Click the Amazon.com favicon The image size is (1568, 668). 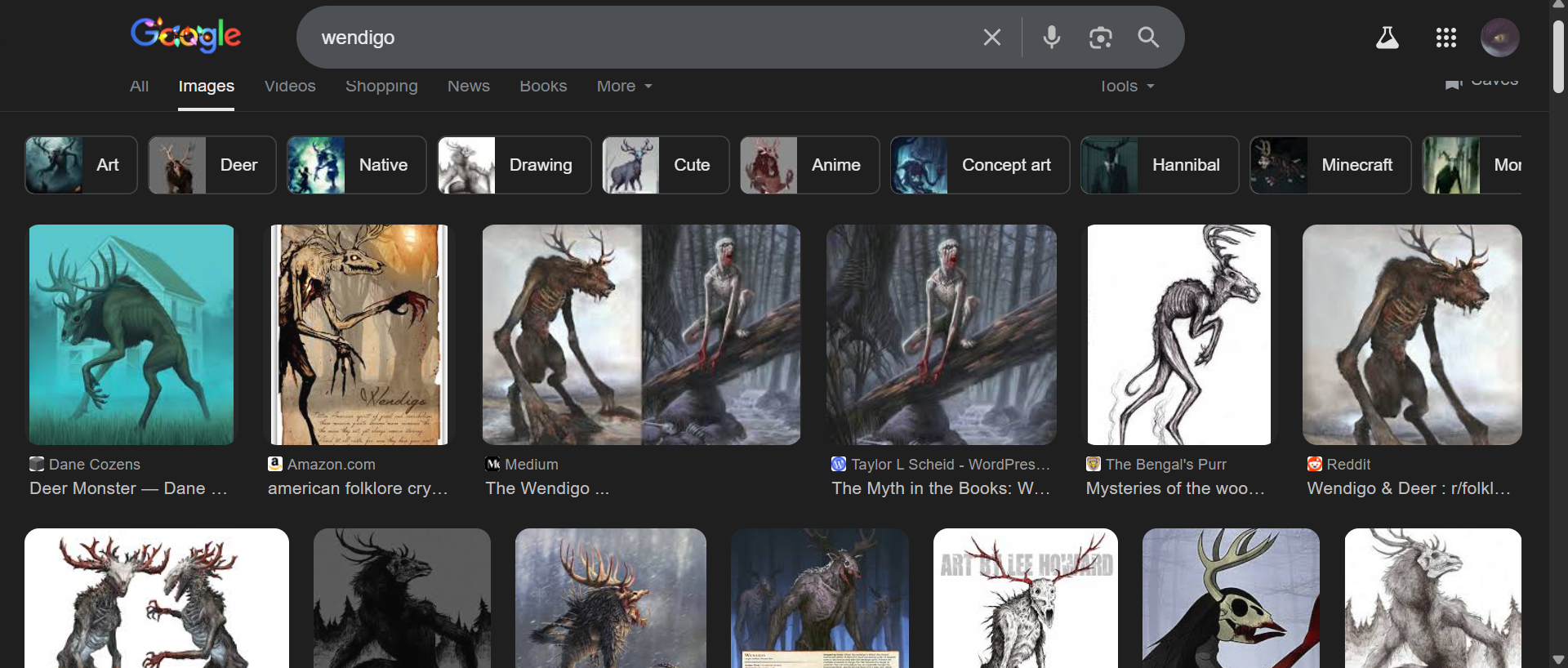(x=275, y=464)
